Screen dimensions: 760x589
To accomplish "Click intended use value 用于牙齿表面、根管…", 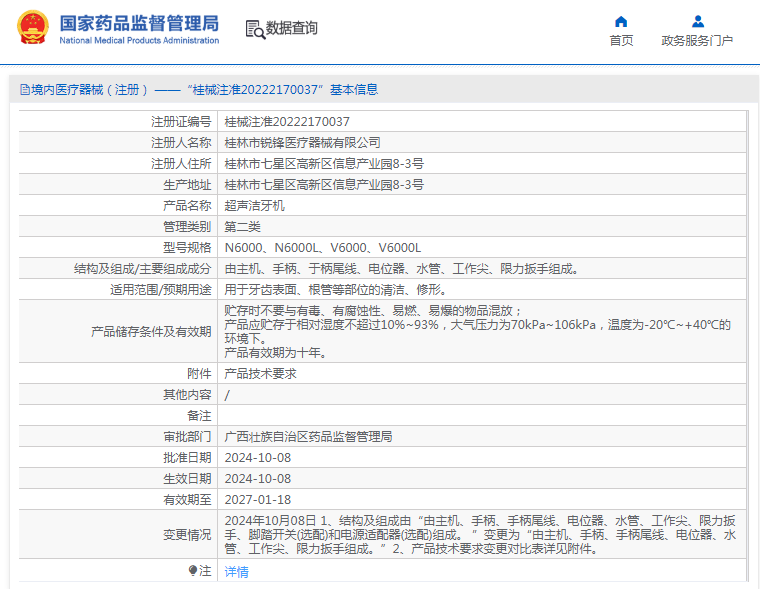I will tap(335, 289).
